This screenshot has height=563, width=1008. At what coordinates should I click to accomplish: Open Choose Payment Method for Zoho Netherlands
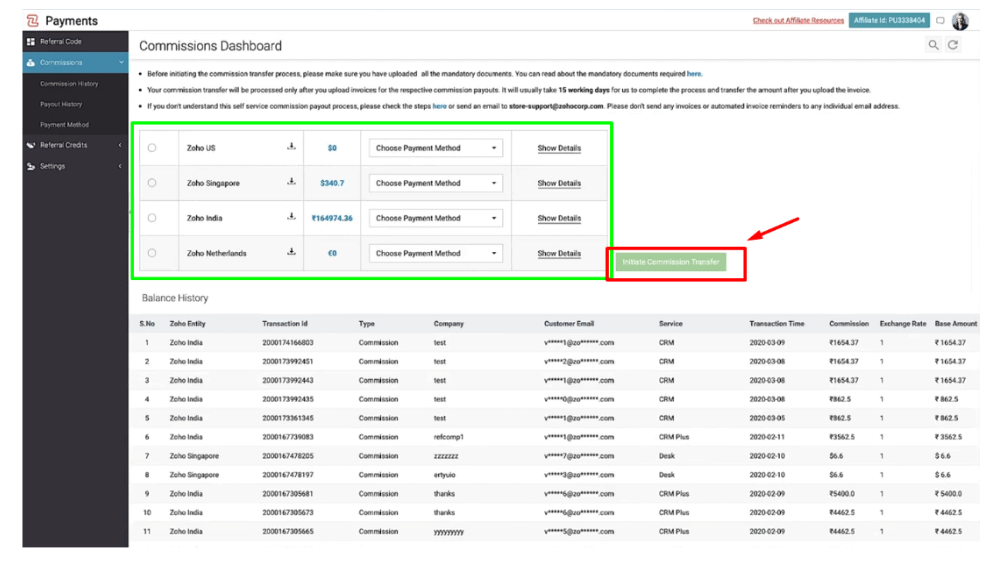[x=436, y=253]
